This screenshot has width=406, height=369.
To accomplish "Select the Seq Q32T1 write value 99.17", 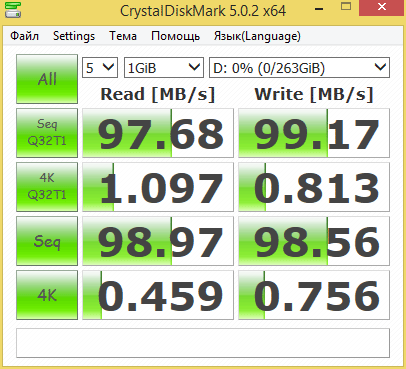I will (314, 133).
